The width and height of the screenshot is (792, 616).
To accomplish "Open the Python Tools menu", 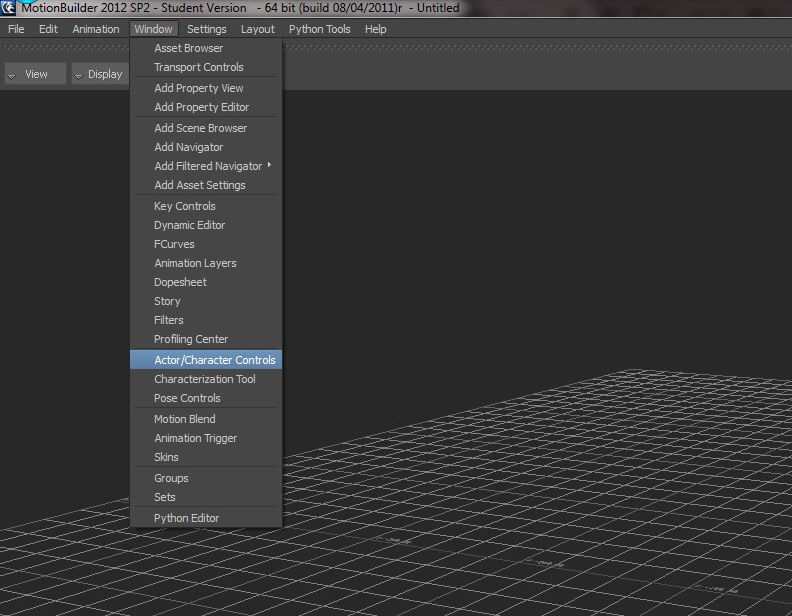I will pyautogui.click(x=320, y=29).
